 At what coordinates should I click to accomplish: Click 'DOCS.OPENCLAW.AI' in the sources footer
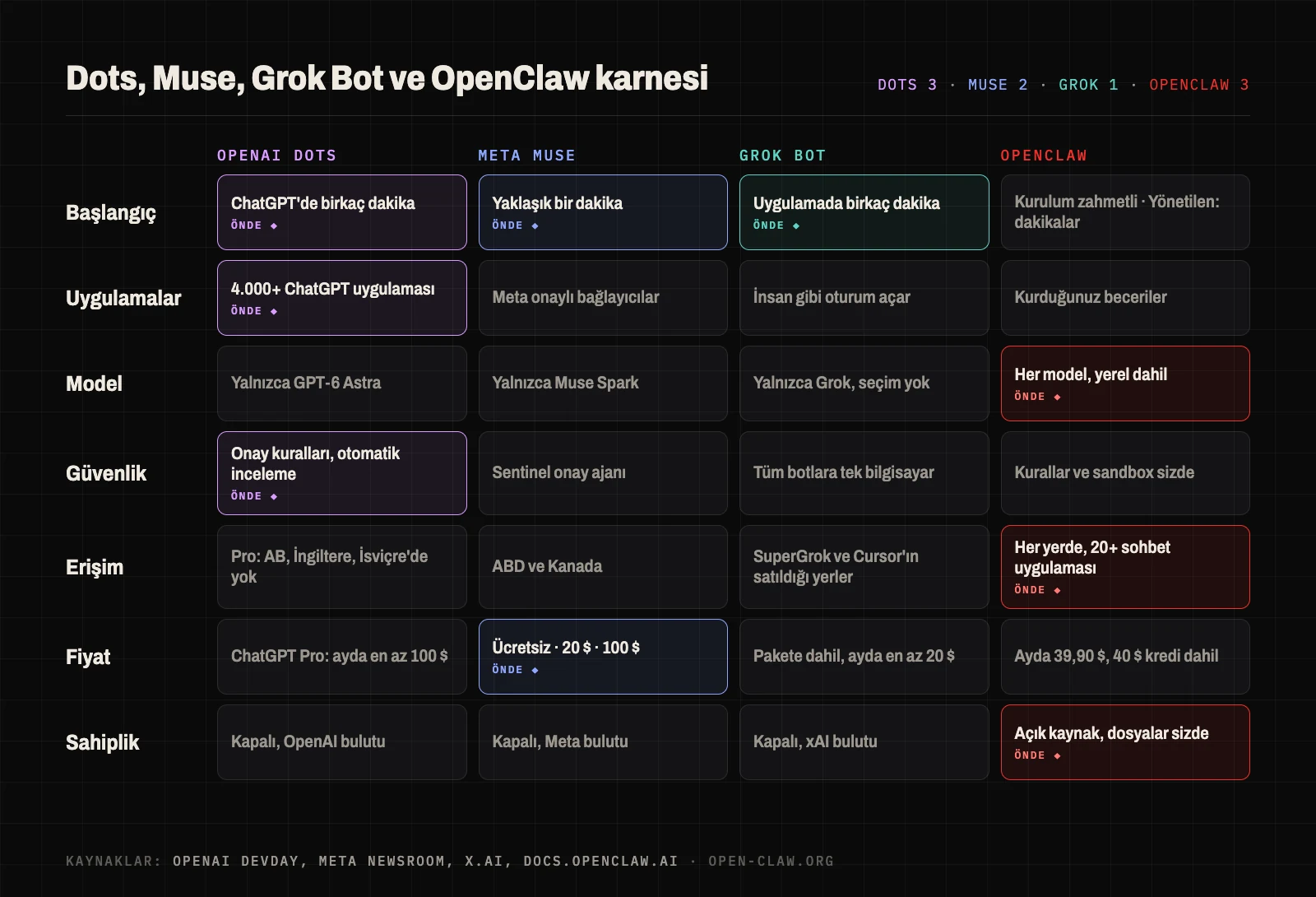click(600, 861)
